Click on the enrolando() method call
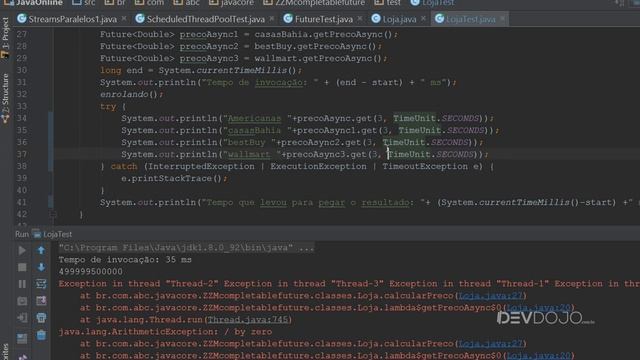 [x=131, y=94]
